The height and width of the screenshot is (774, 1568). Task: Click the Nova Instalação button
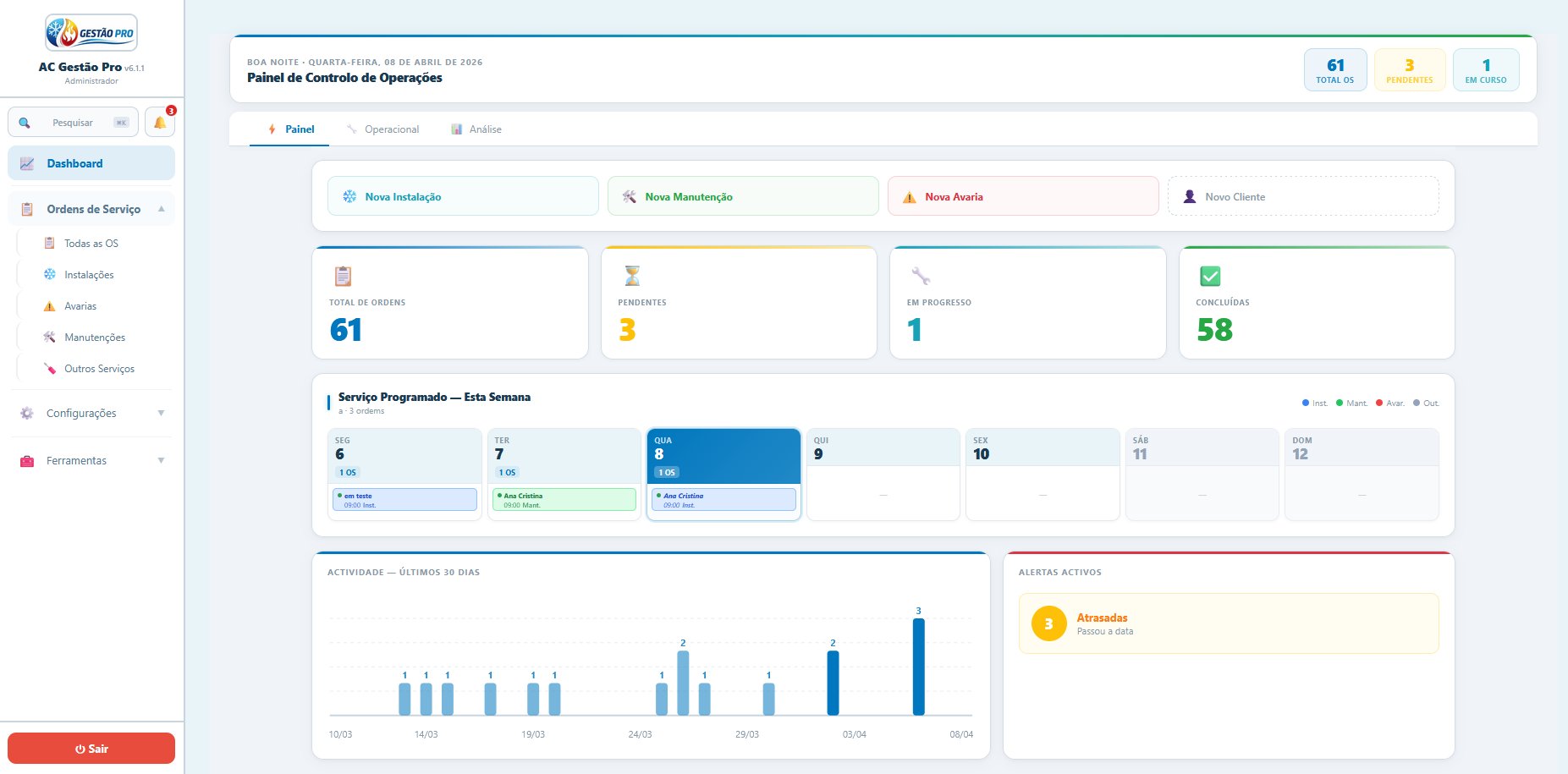[463, 196]
